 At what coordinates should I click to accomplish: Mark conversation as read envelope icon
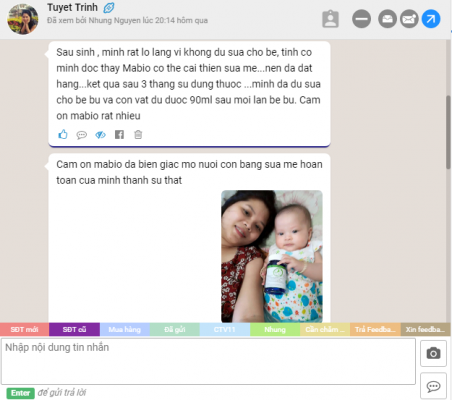(387, 19)
